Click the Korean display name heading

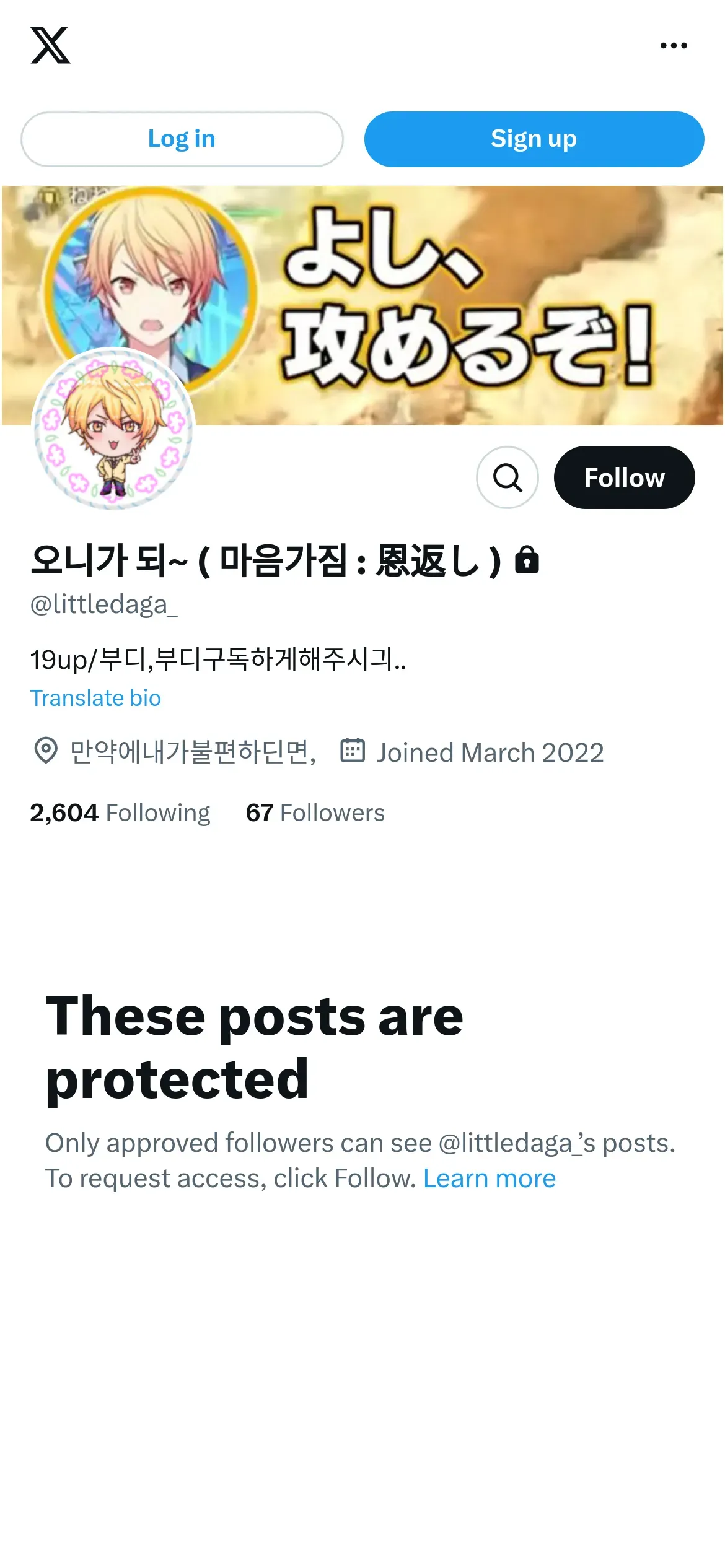pyautogui.click(x=266, y=561)
